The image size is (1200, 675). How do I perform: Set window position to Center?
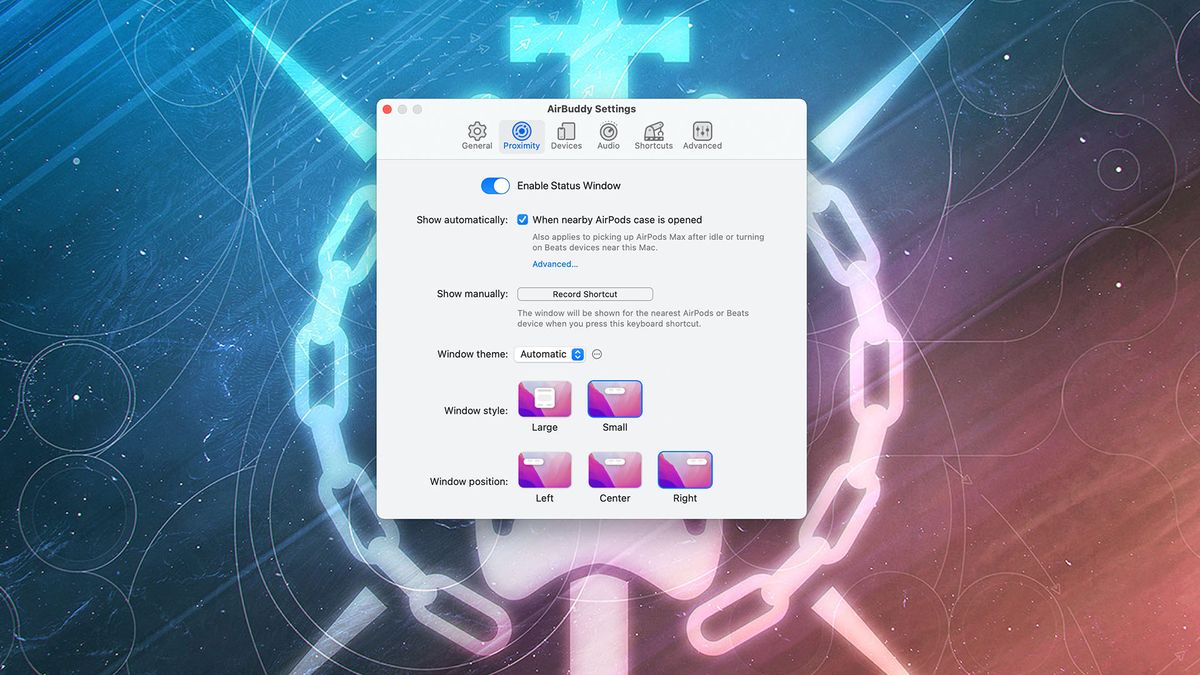[x=614, y=470]
